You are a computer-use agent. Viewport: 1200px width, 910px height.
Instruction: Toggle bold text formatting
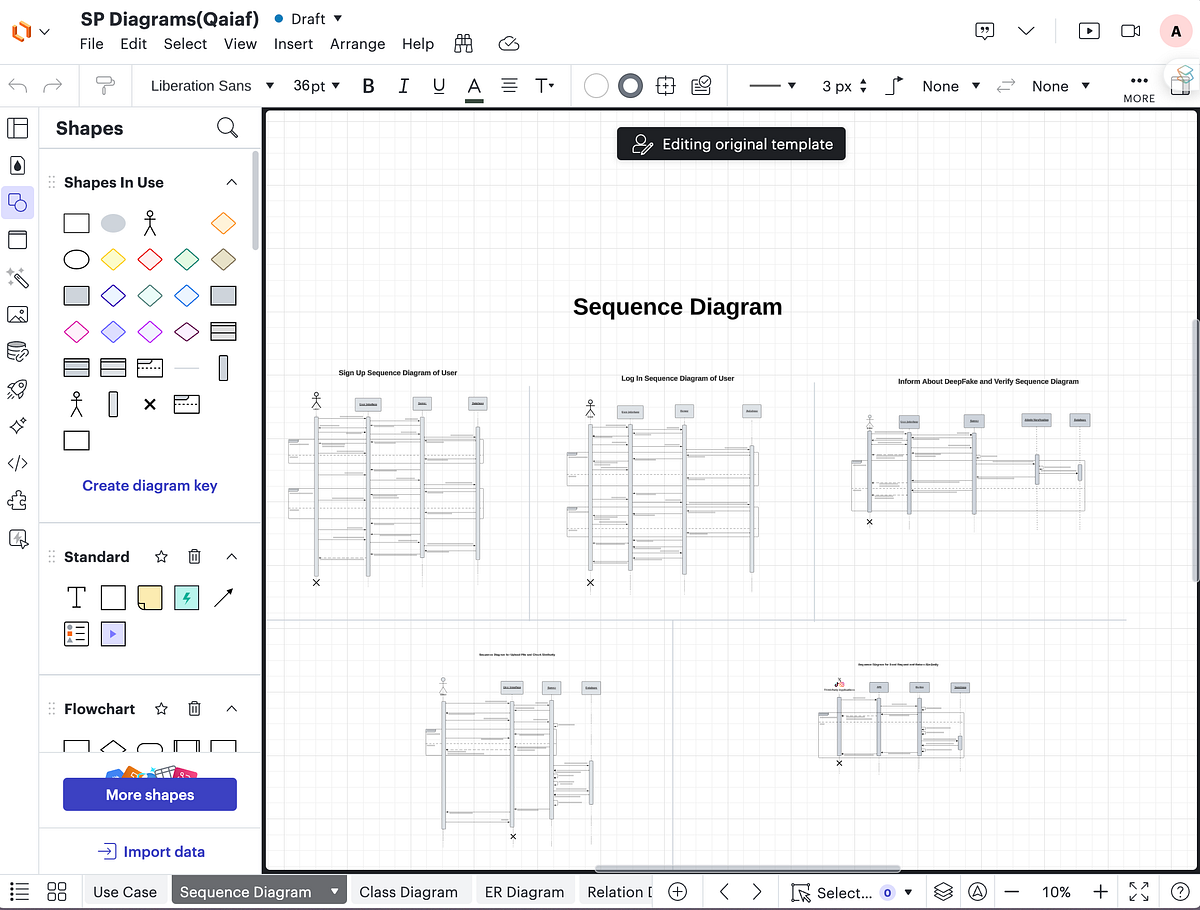pyautogui.click(x=368, y=86)
